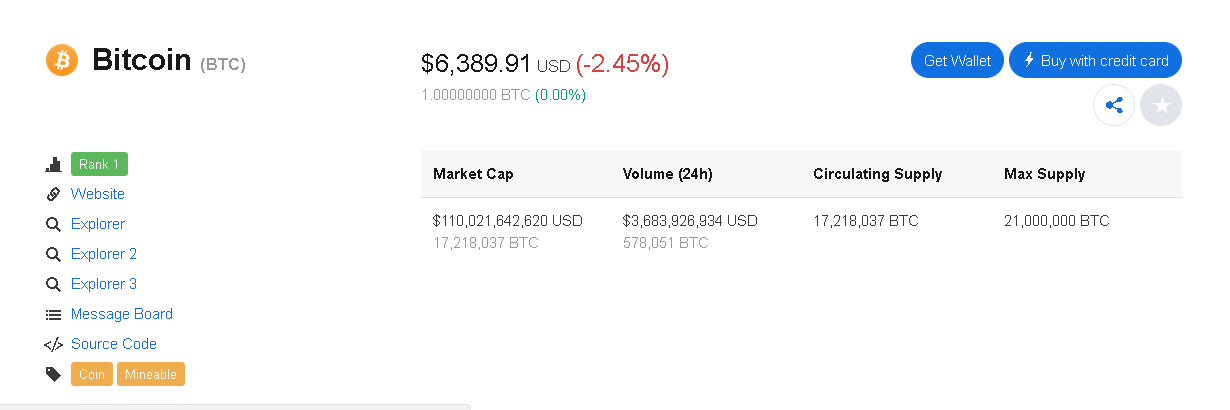1230x410 pixels.
Task: Open the Source Code link
Action: pos(114,344)
